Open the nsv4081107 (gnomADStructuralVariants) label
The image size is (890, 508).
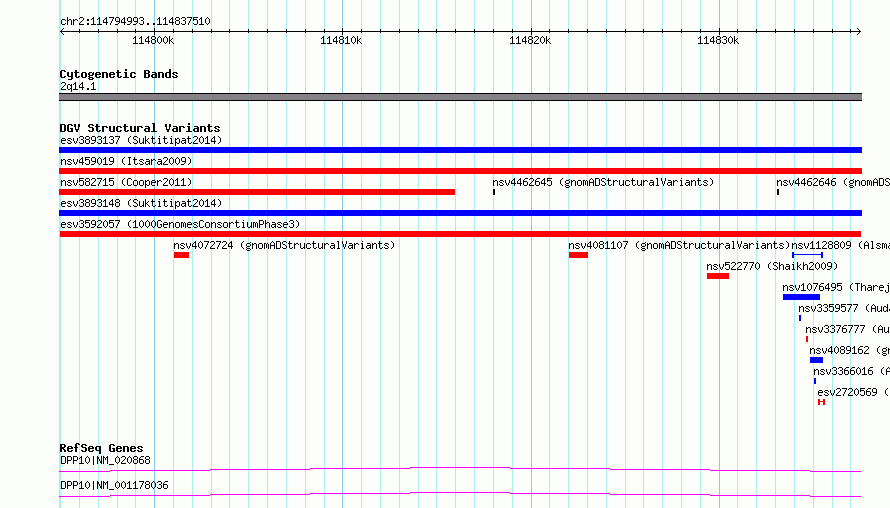pos(679,245)
